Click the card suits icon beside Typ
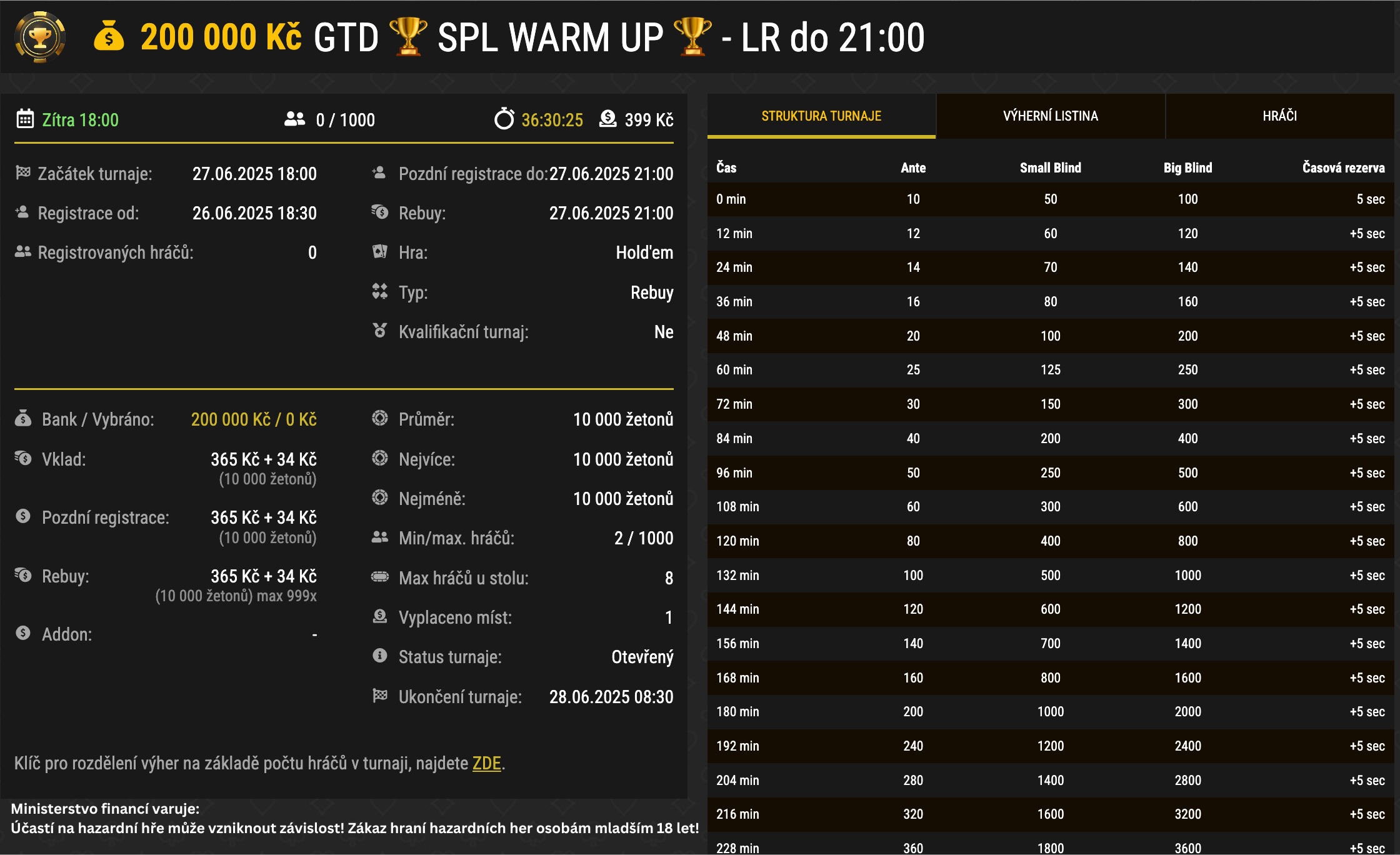Screen dimensions: 1400x855 click(379, 292)
